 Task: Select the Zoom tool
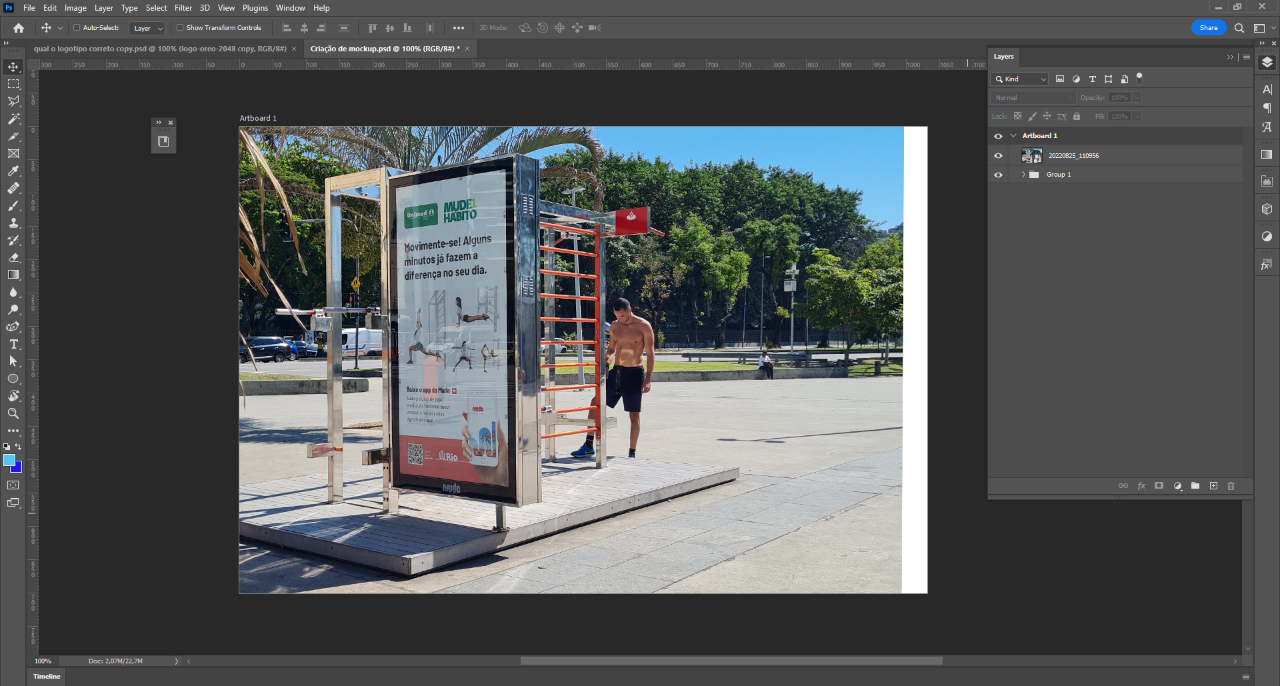(13, 413)
